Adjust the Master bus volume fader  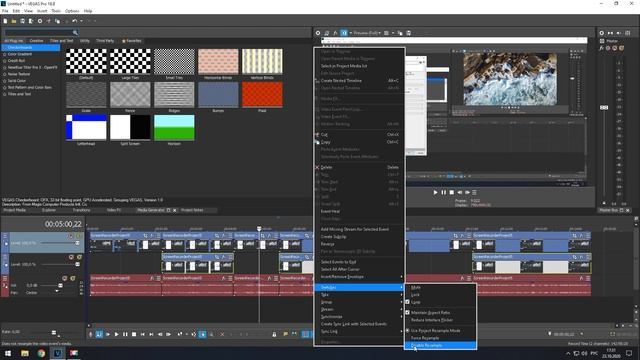[x=604, y=107]
